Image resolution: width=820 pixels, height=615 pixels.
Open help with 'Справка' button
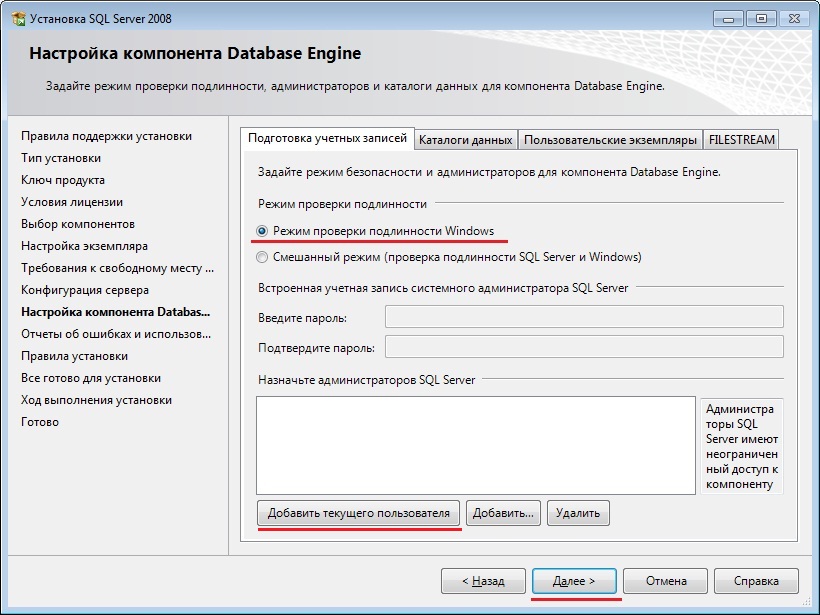coord(756,581)
